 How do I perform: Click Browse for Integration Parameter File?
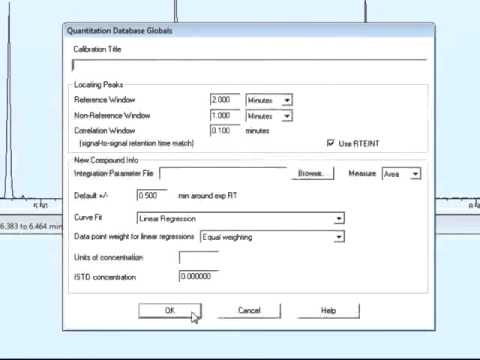pos(312,173)
